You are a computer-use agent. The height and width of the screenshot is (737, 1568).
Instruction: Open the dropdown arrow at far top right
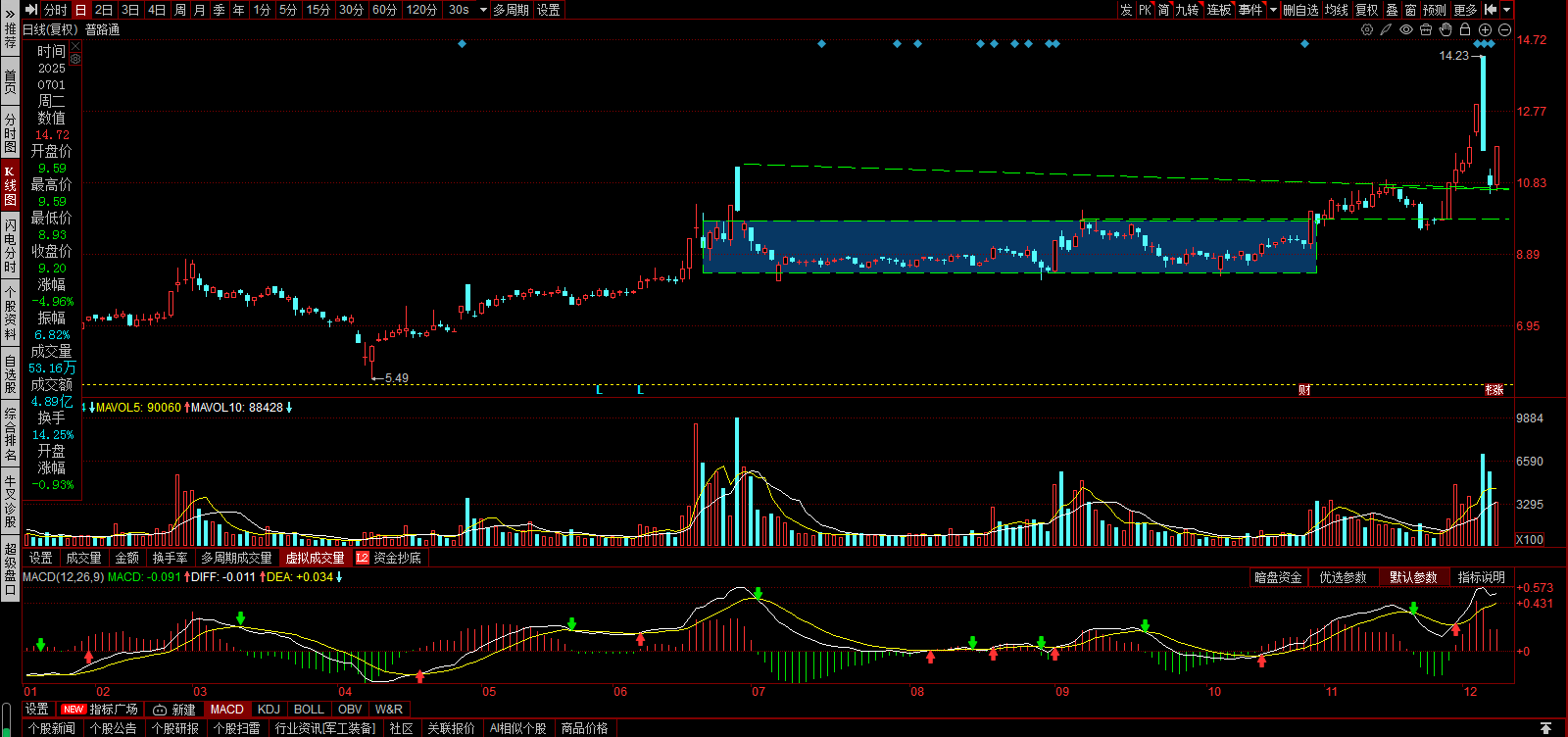point(1507,10)
